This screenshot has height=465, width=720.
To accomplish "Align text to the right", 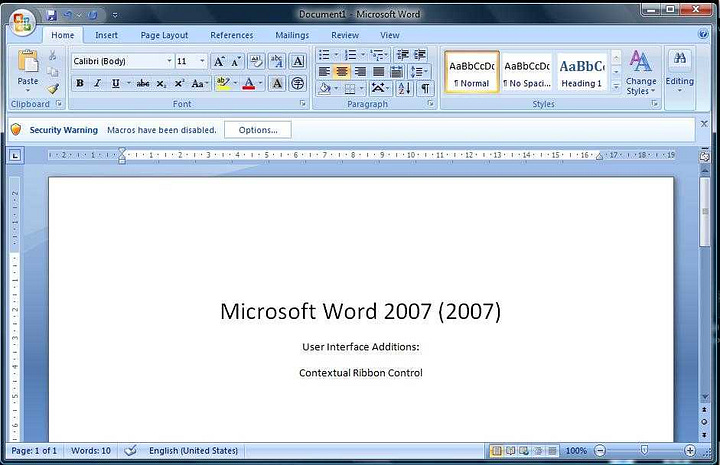I will tap(360, 72).
